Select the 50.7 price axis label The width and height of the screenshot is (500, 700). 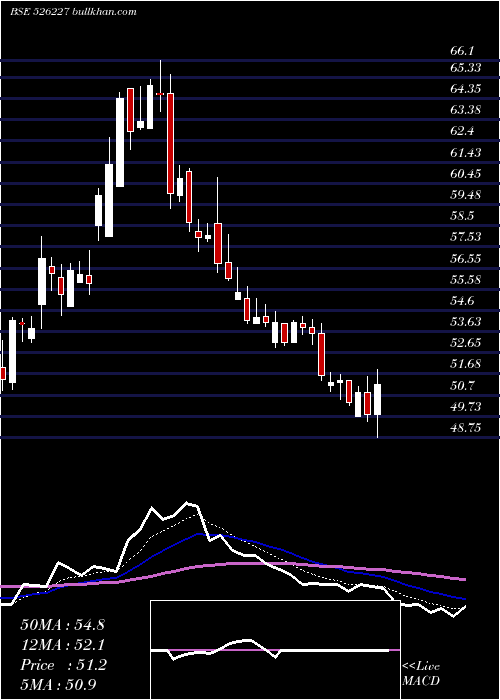[x=462, y=386]
